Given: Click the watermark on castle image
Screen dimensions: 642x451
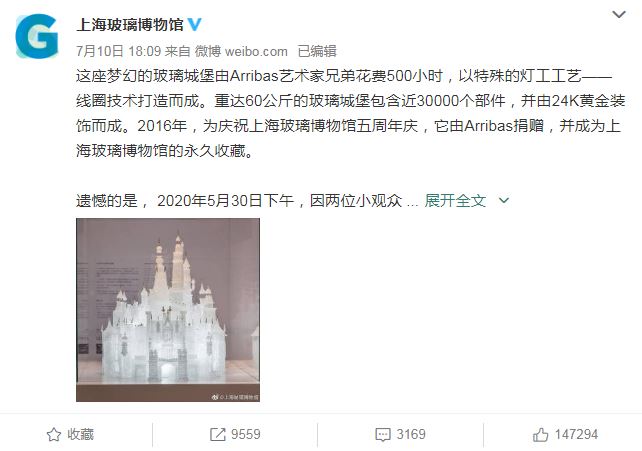Looking at the screenshot, I should [x=235, y=397].
